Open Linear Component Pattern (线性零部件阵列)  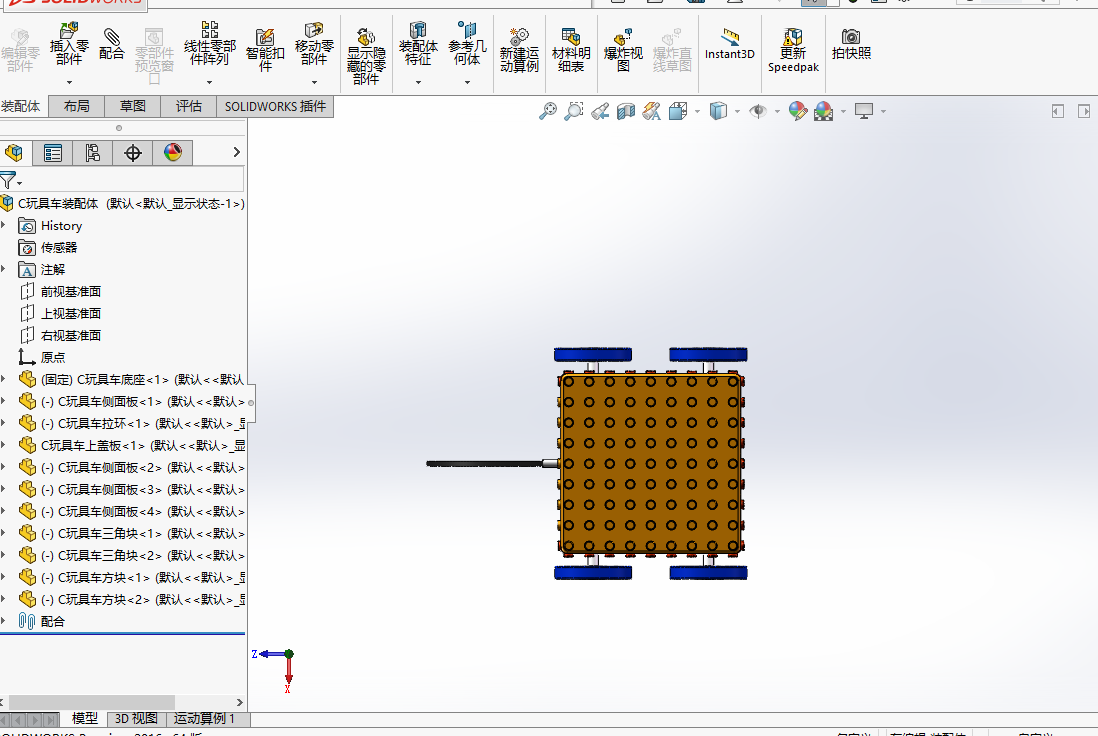pos(209,43)
